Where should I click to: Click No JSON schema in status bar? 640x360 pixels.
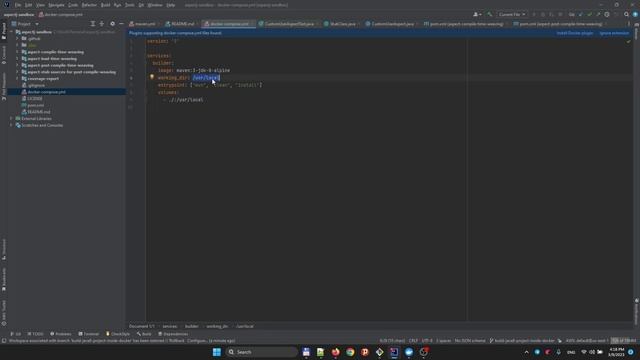pos(470,340)
